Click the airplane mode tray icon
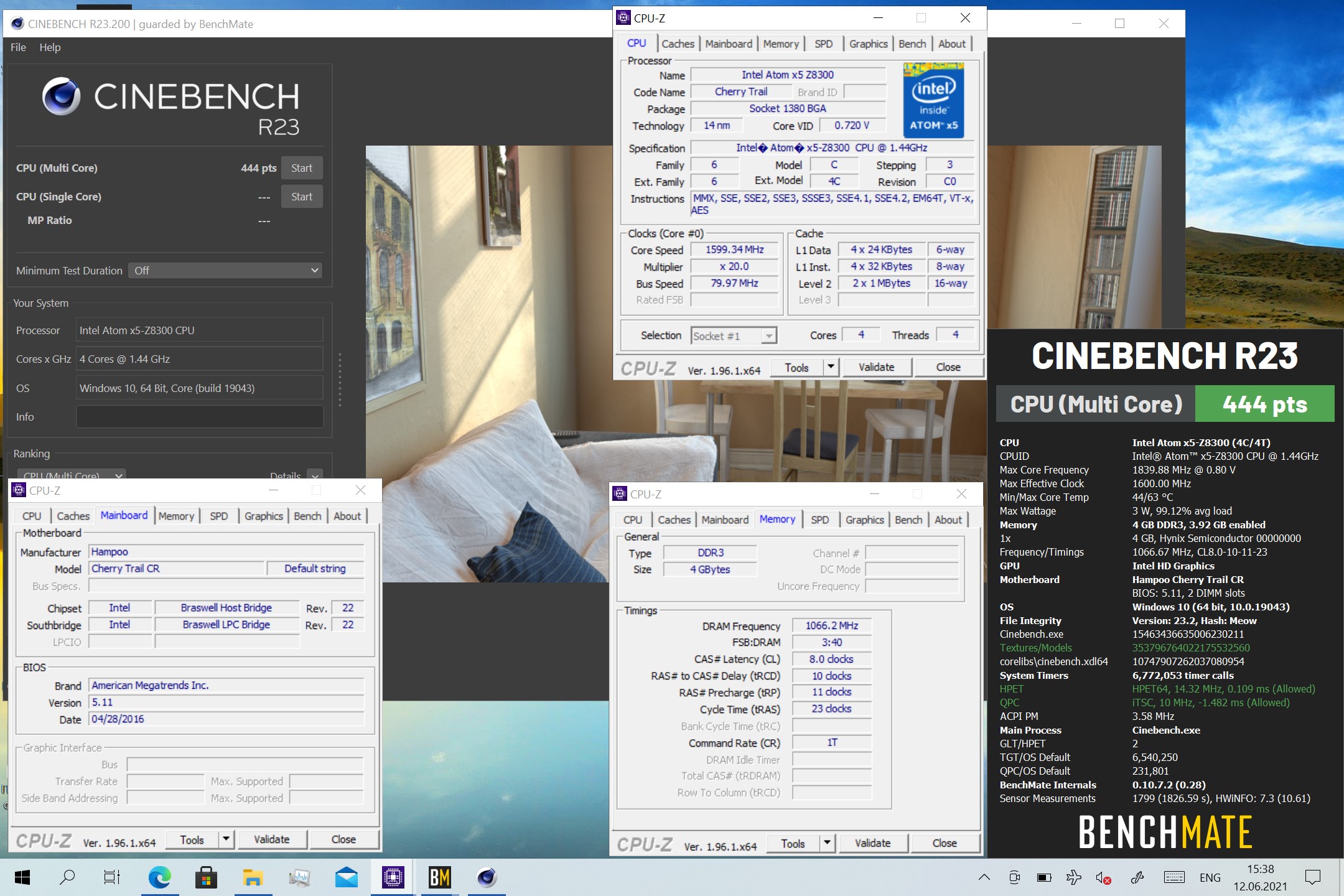This screenshot has height=896, width=1344. coord(1073,878)
